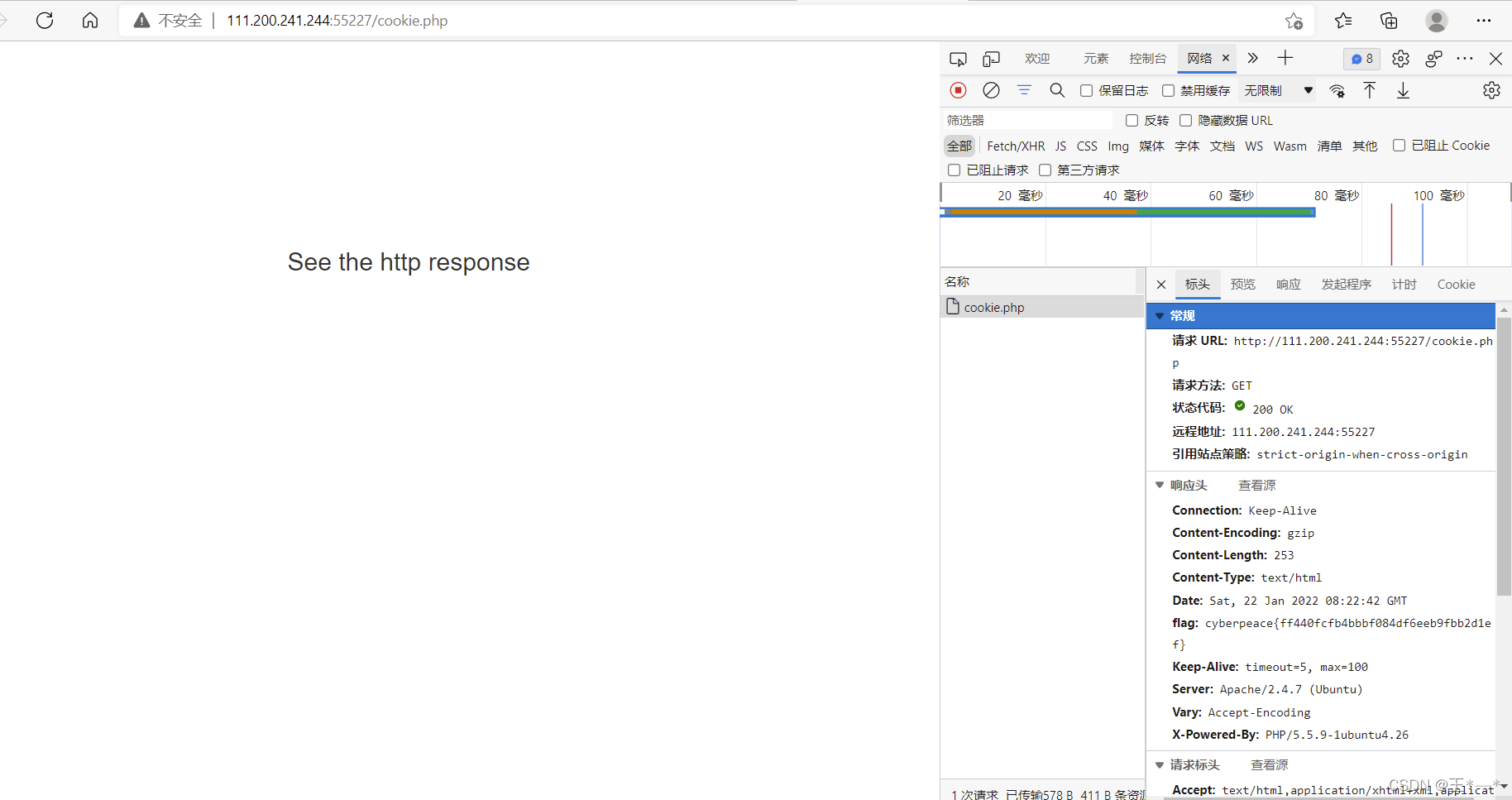The width and height of the screenshot is (1512, 800).
Task: Toggle the network filter funnel icon
Action: tap(1024, 90)
